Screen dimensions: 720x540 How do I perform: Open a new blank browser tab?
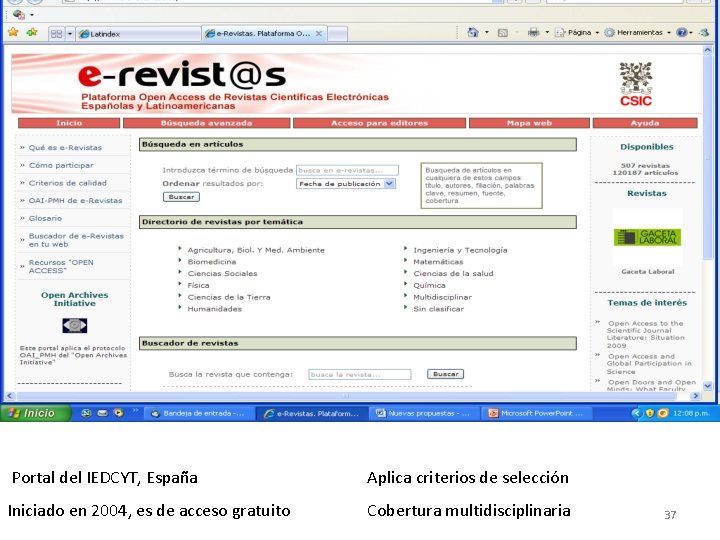338,34
